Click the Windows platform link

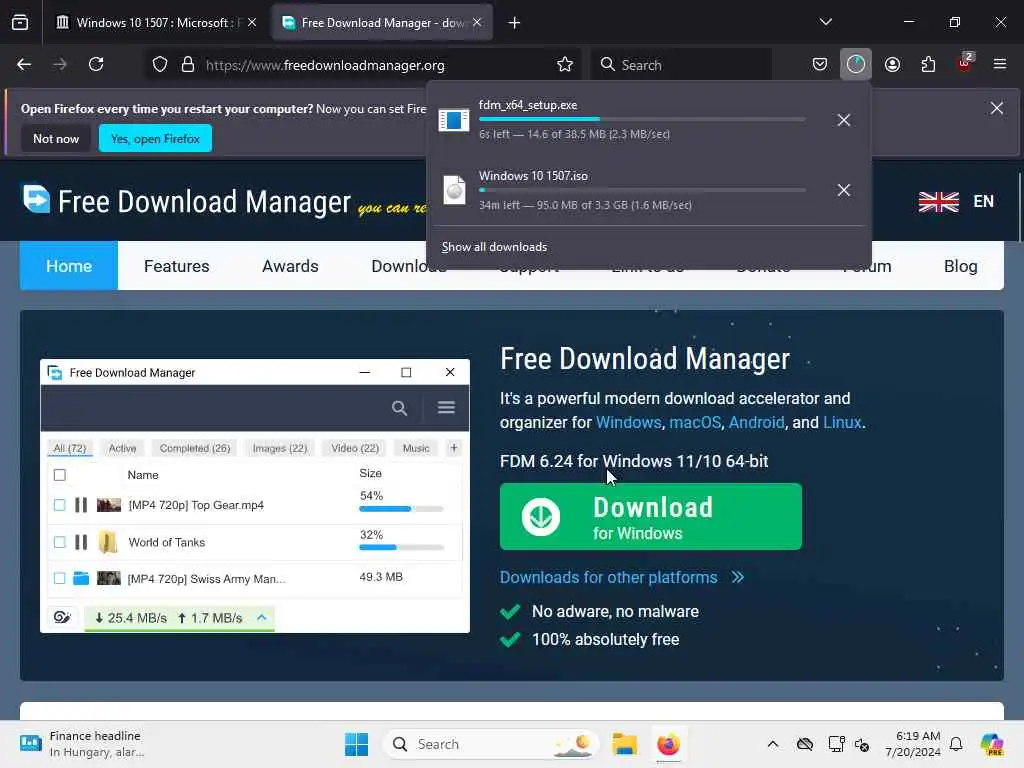tap(628, 423)
